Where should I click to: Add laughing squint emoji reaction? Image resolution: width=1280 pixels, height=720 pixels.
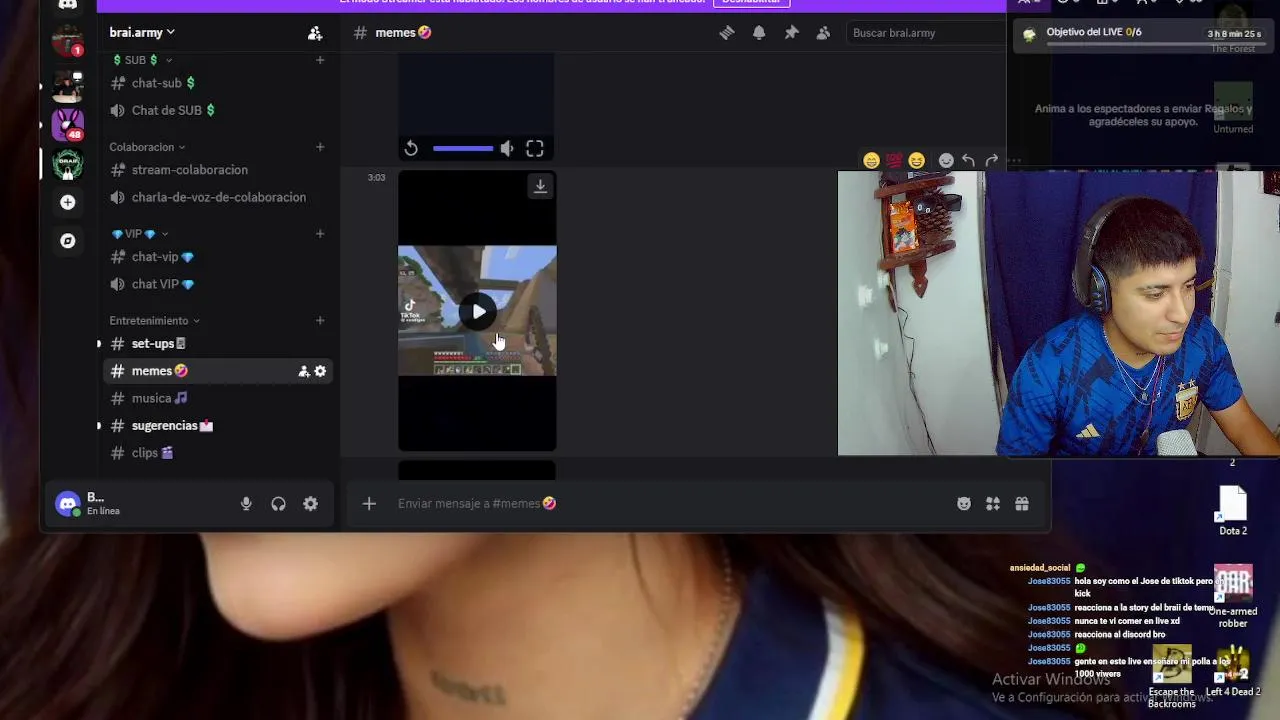point(917,160)
